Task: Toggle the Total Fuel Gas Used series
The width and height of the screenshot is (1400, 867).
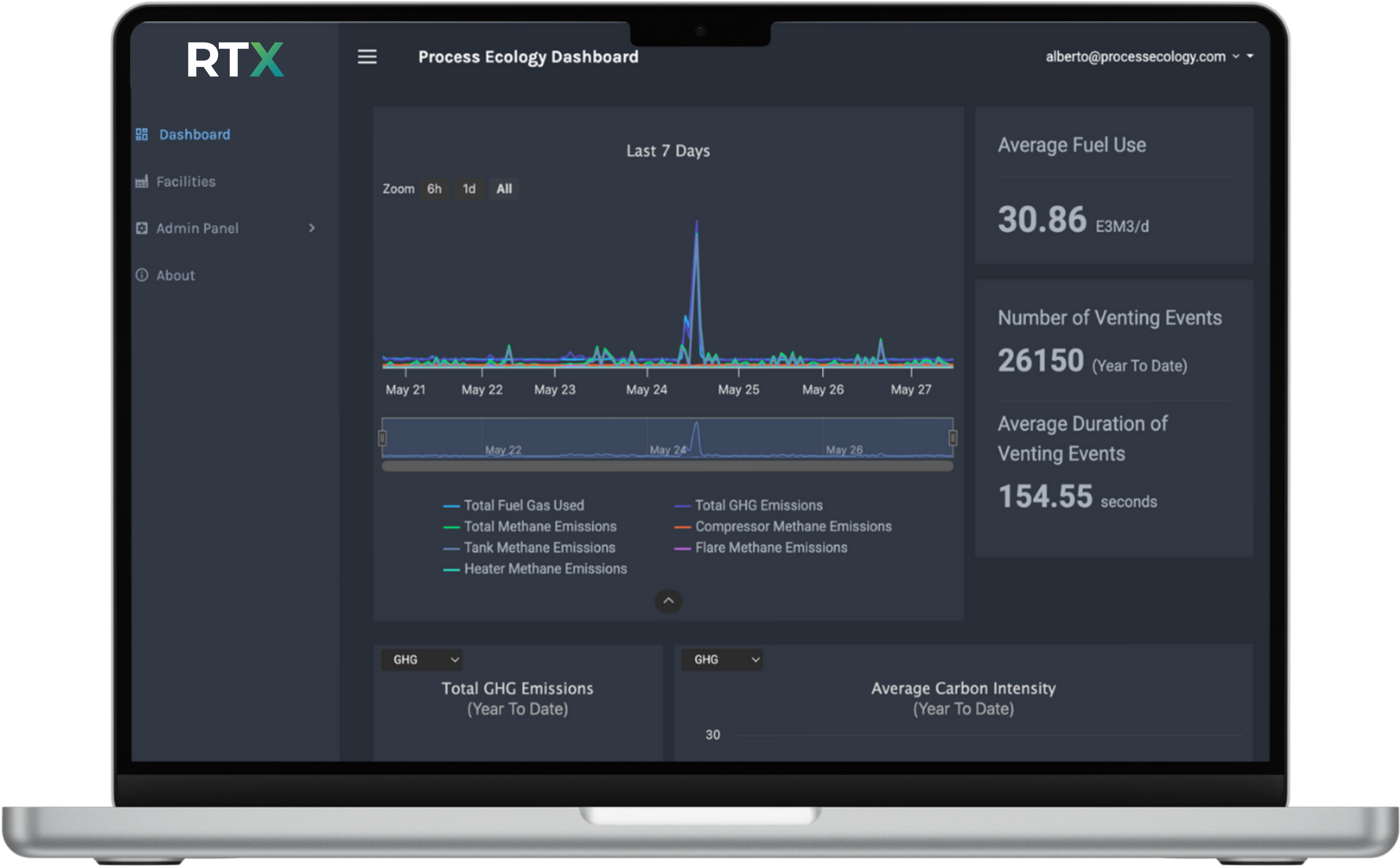Action: (523, 505)
